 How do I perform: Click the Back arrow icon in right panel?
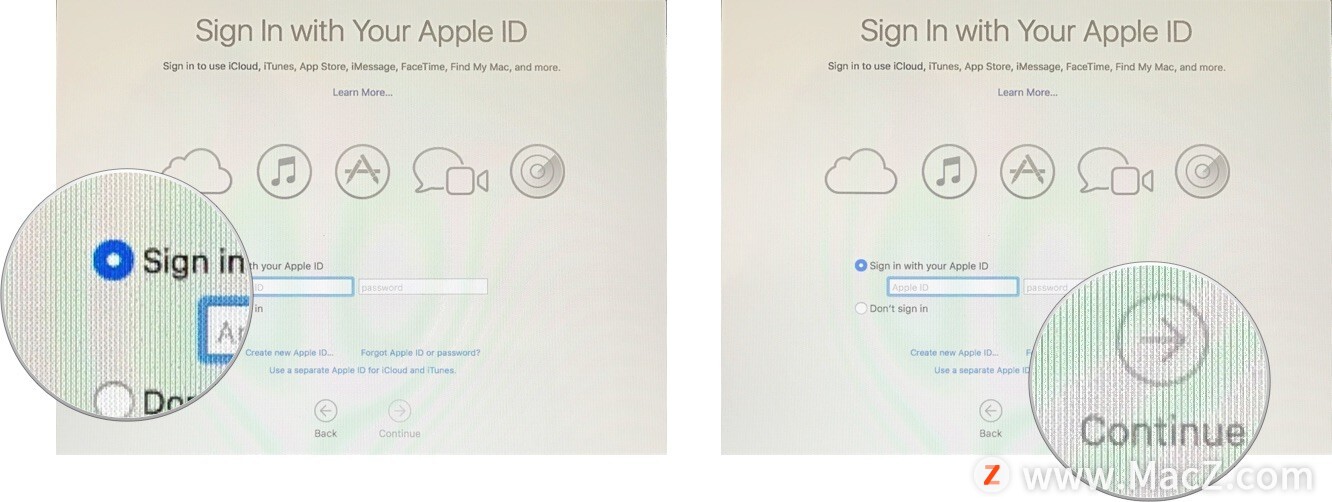click(x=990, y=410)
